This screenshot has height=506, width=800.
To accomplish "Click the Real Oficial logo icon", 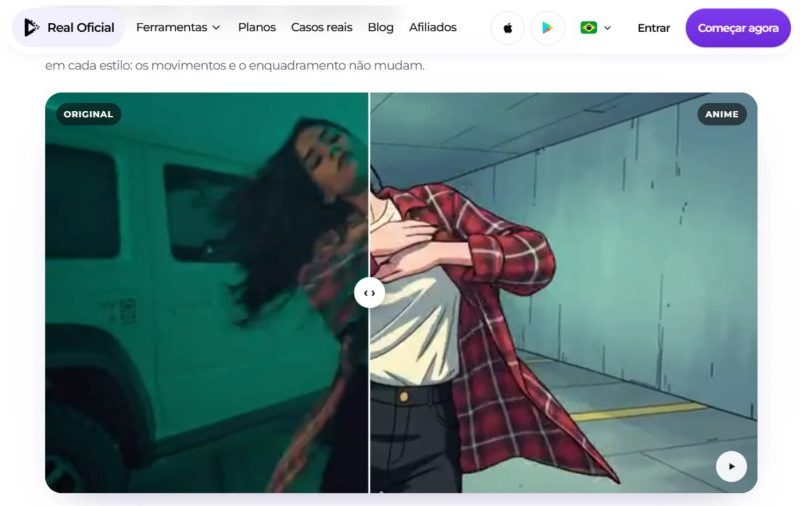I will point(31,28).
